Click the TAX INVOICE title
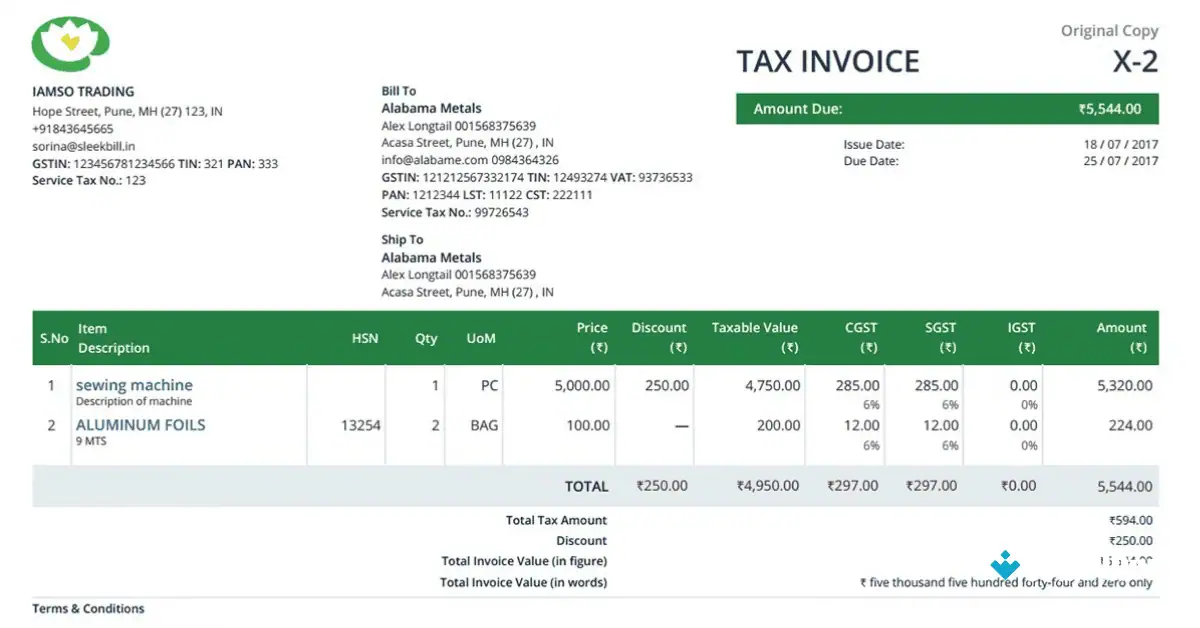The width and height of the screenshot is (1200, 628). click(x=828, y=61)
